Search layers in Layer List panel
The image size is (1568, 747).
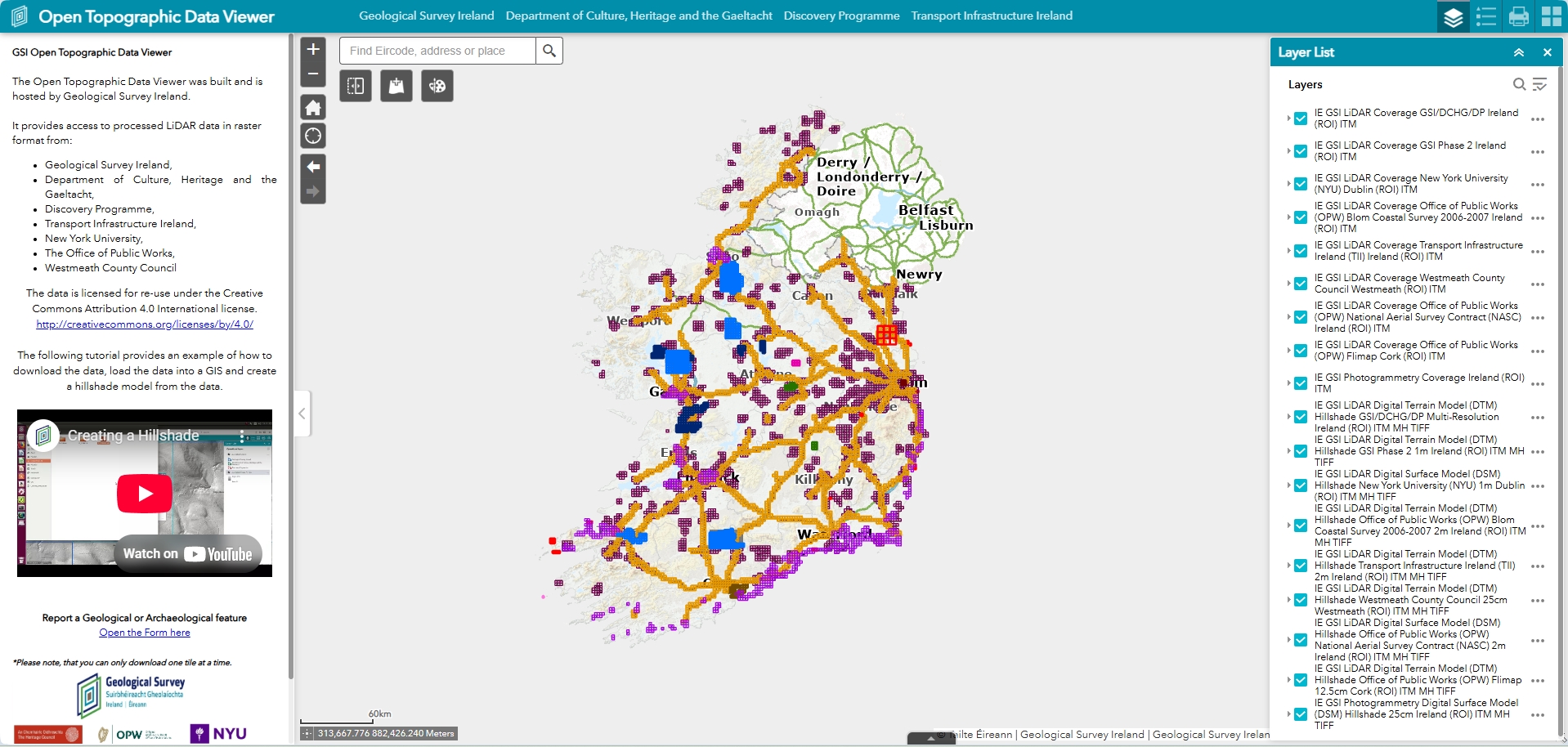(1519, 84)
